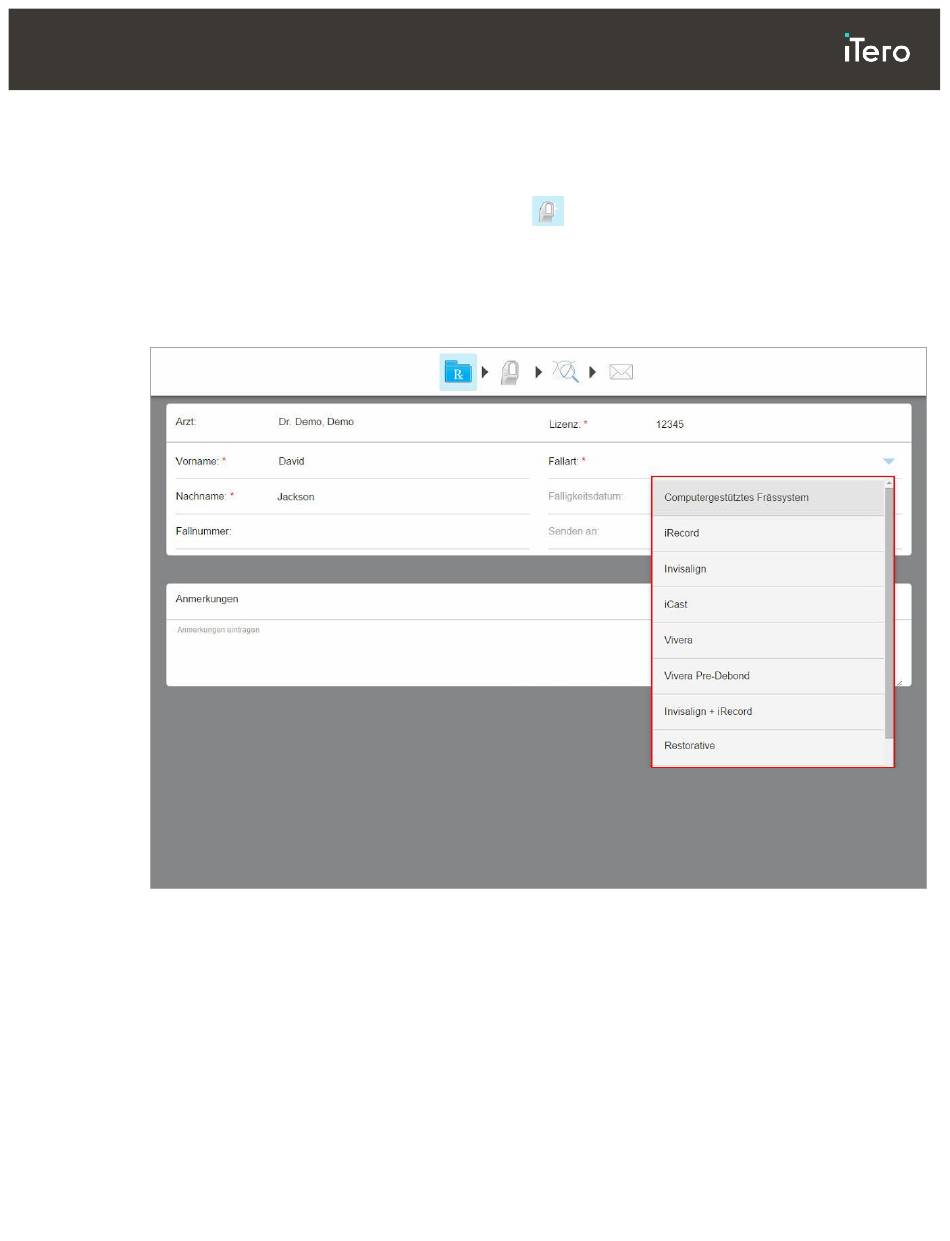This screenshot has height=1241, width=950.
Task: Choose Restorative case type
Action: point(768,747)
